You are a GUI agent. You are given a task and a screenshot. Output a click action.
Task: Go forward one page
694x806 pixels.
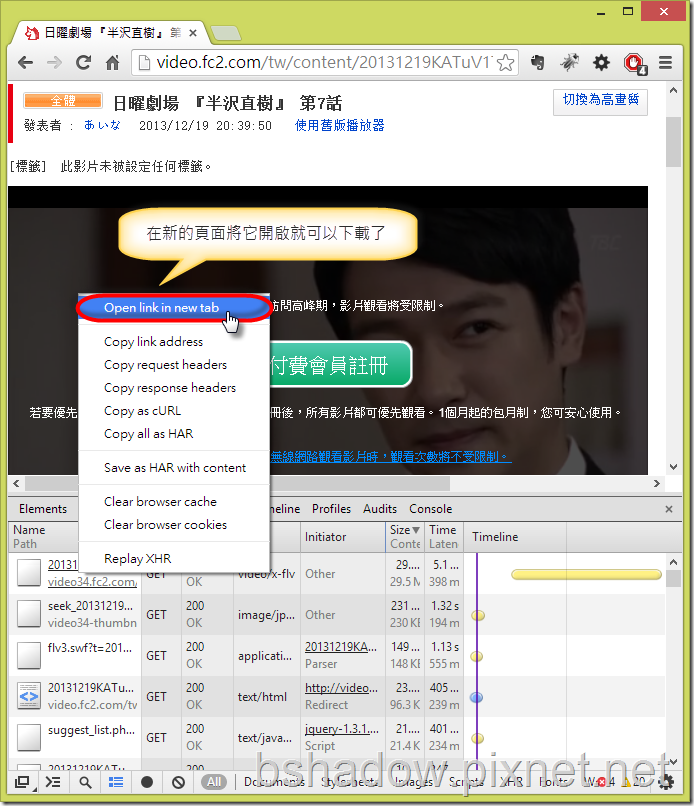54,63
